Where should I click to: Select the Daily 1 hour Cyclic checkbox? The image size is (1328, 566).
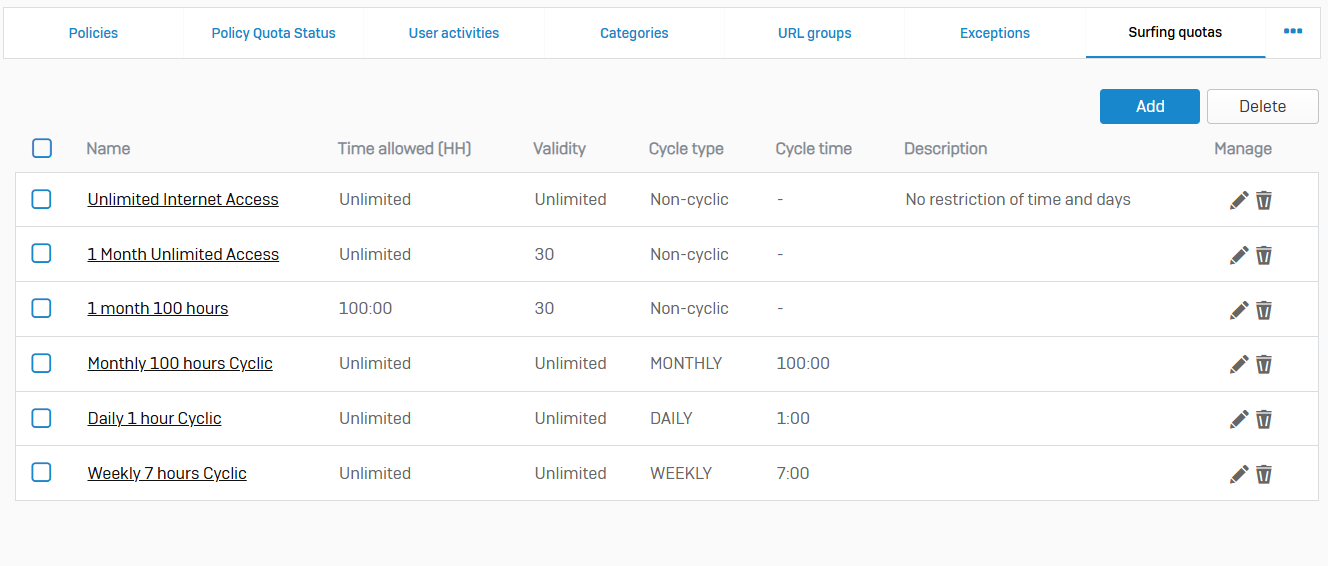(x=41, y=418)
